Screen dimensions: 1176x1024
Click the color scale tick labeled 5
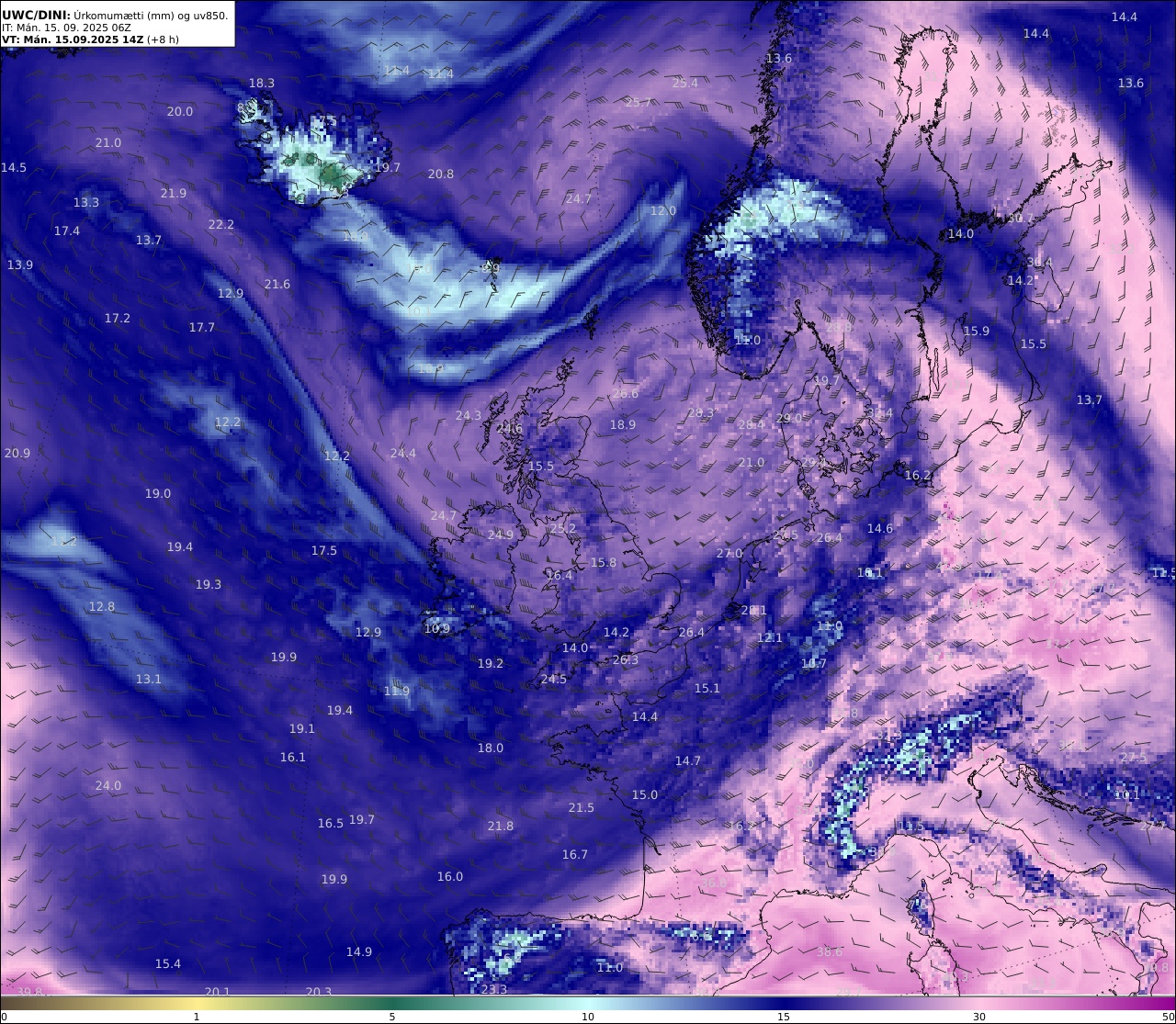coord(392,1017)
